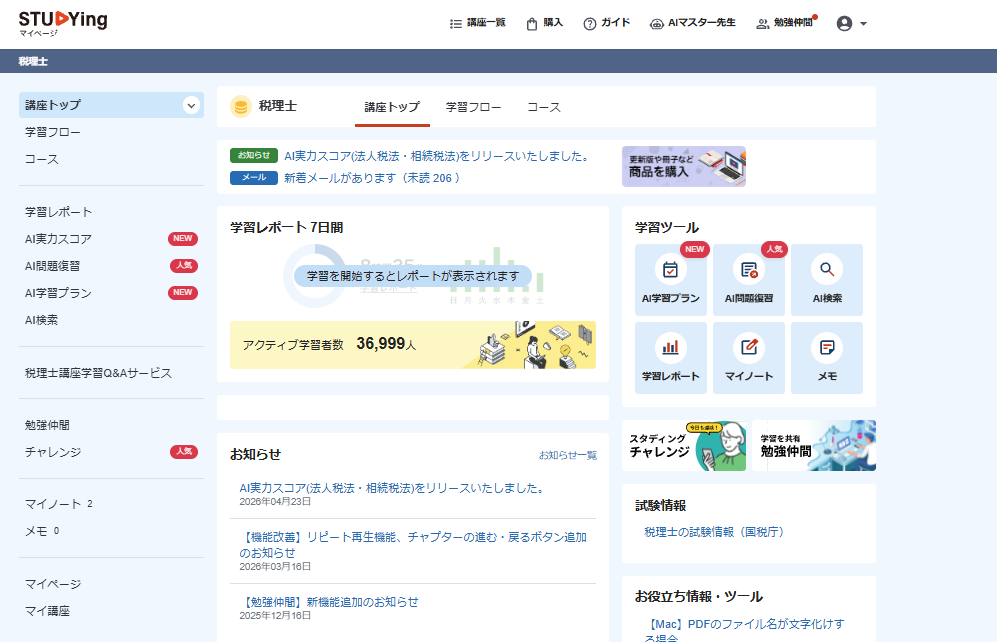Open AI検索 magnifier tool tile
Image resolution: width=997 pixels, height=642 pixels.
pos(827,280)
